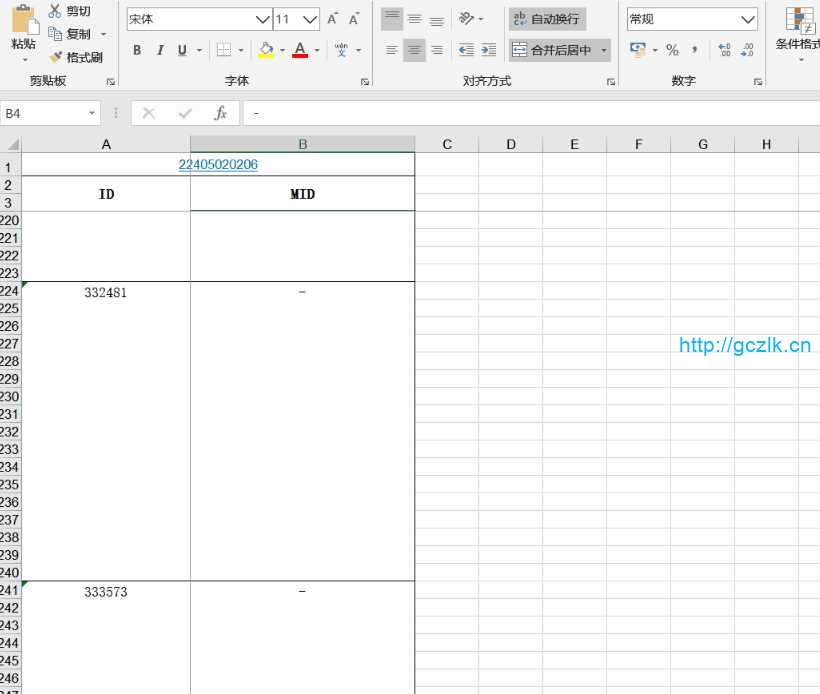The width and height of the screenshot is (820, 694).
Task: Select cell containing 333573
Action: point(106,592)
